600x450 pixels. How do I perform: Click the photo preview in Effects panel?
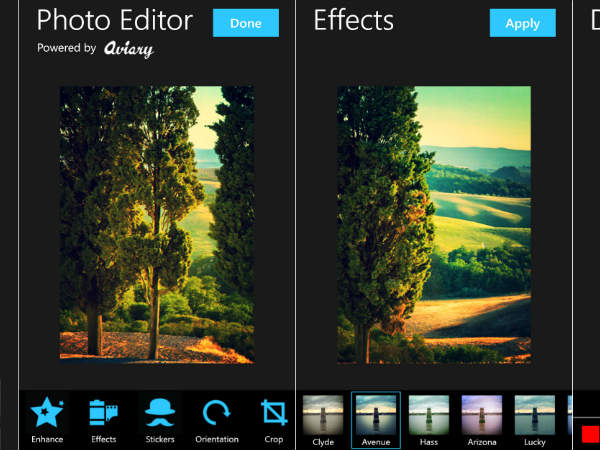pos(434,225)
